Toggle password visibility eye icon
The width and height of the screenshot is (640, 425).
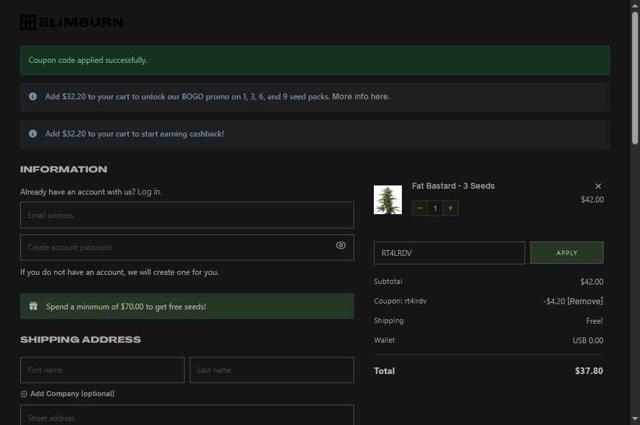click(341, 245)
